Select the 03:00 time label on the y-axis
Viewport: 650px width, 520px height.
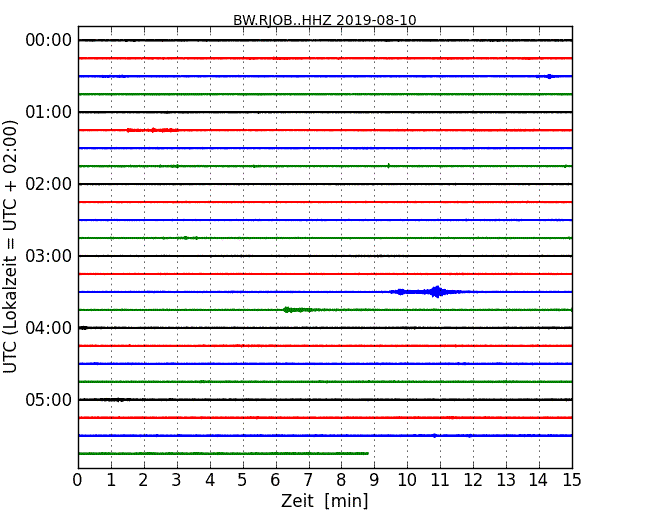49,256
